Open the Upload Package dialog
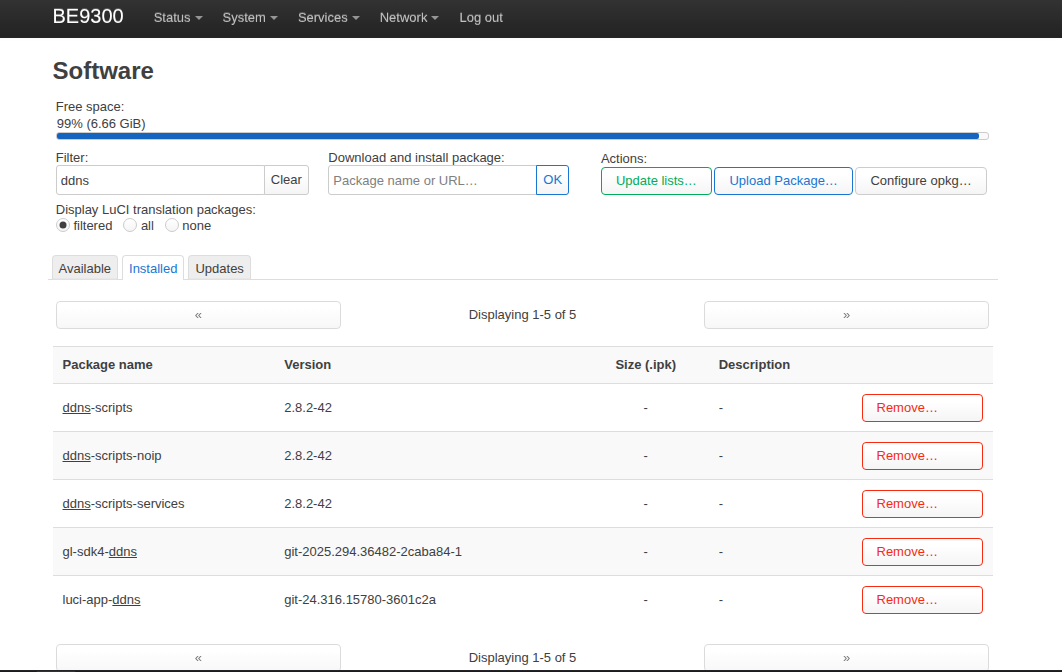 click(783, 181)
